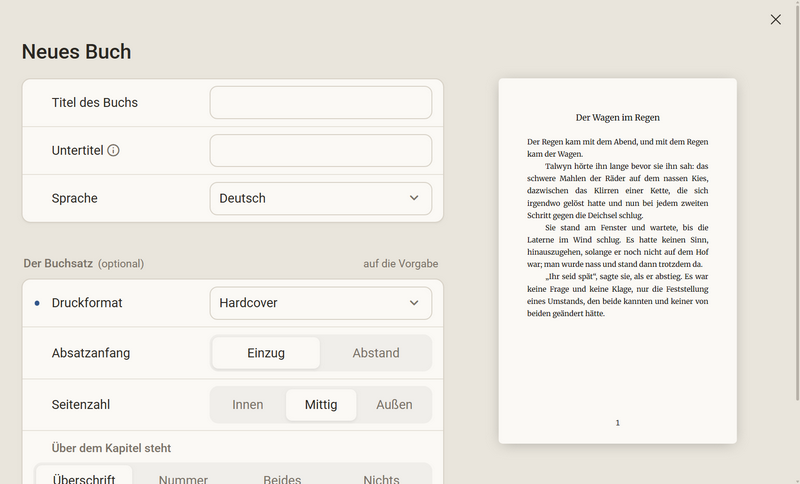Set Seitenzahl to Innen

click(x=248, y=404)
